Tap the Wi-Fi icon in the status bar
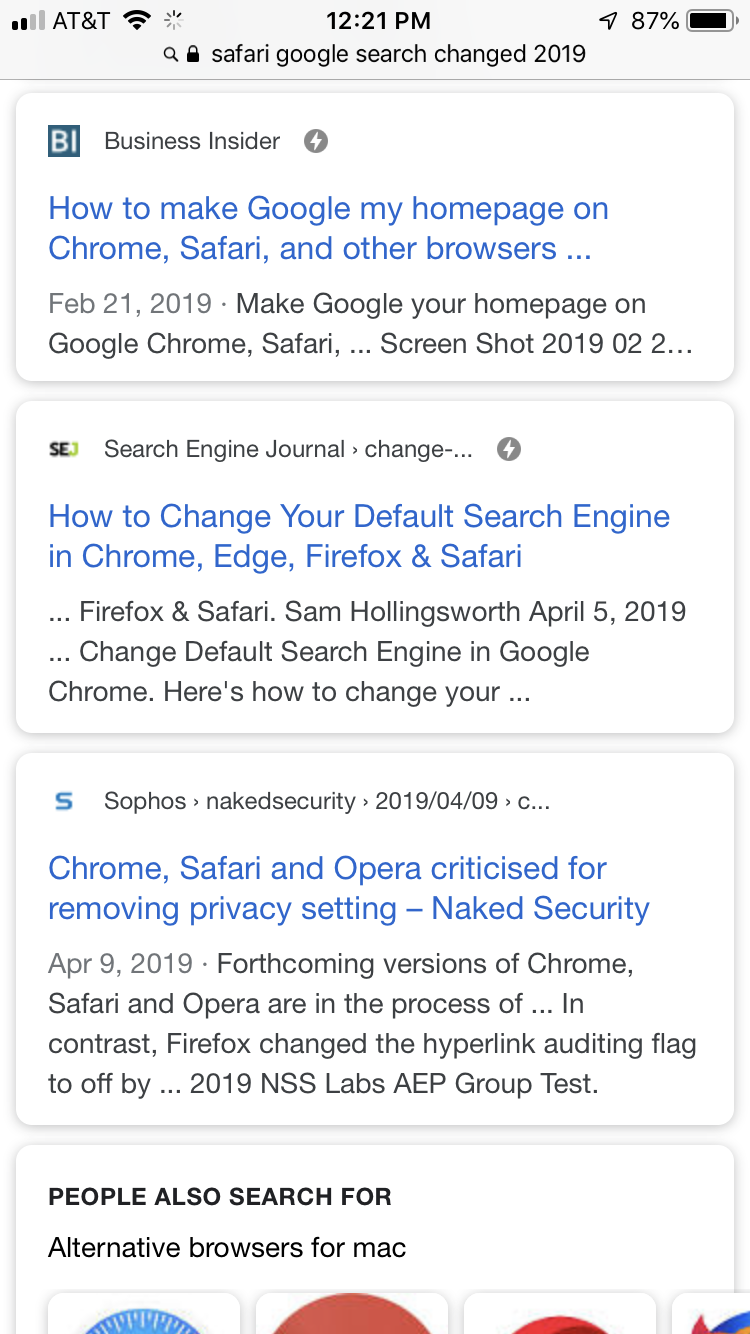The height and width of the screenshot is (1334, 750). click(x=136, y=21)
